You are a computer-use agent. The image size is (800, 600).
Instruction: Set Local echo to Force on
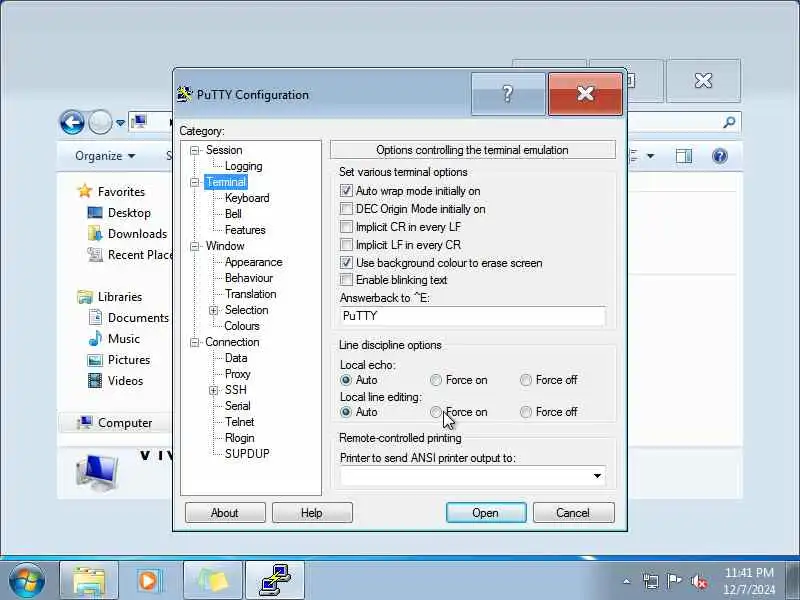pyautogui.click(x=436, y=380)
